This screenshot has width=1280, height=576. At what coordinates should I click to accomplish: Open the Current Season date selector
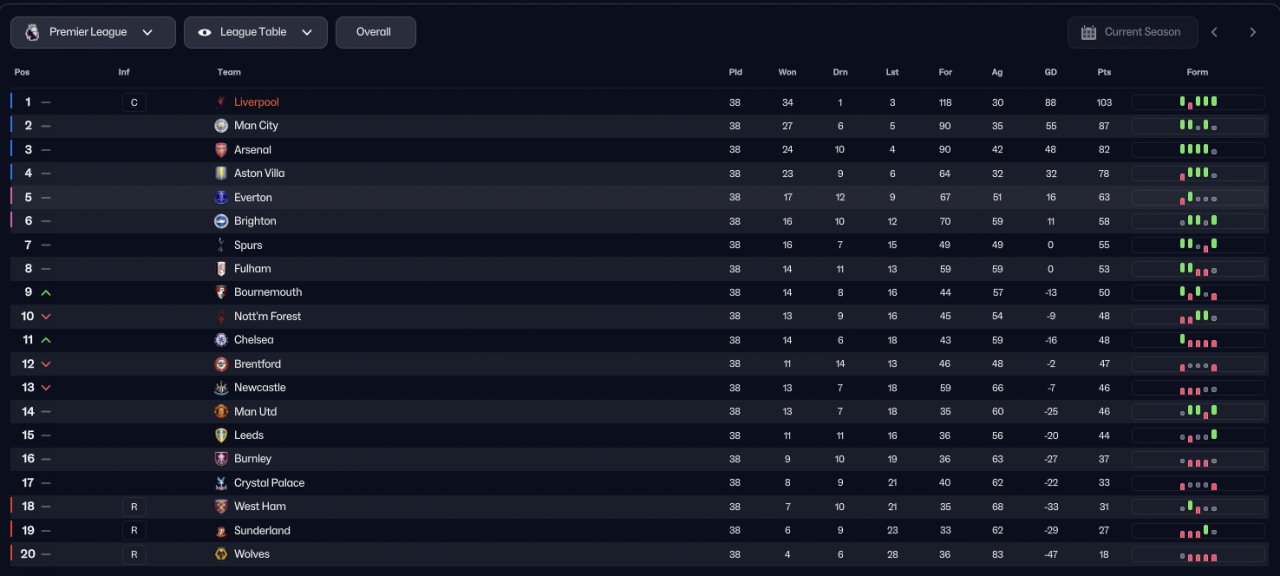click(x=1131, y=32)
